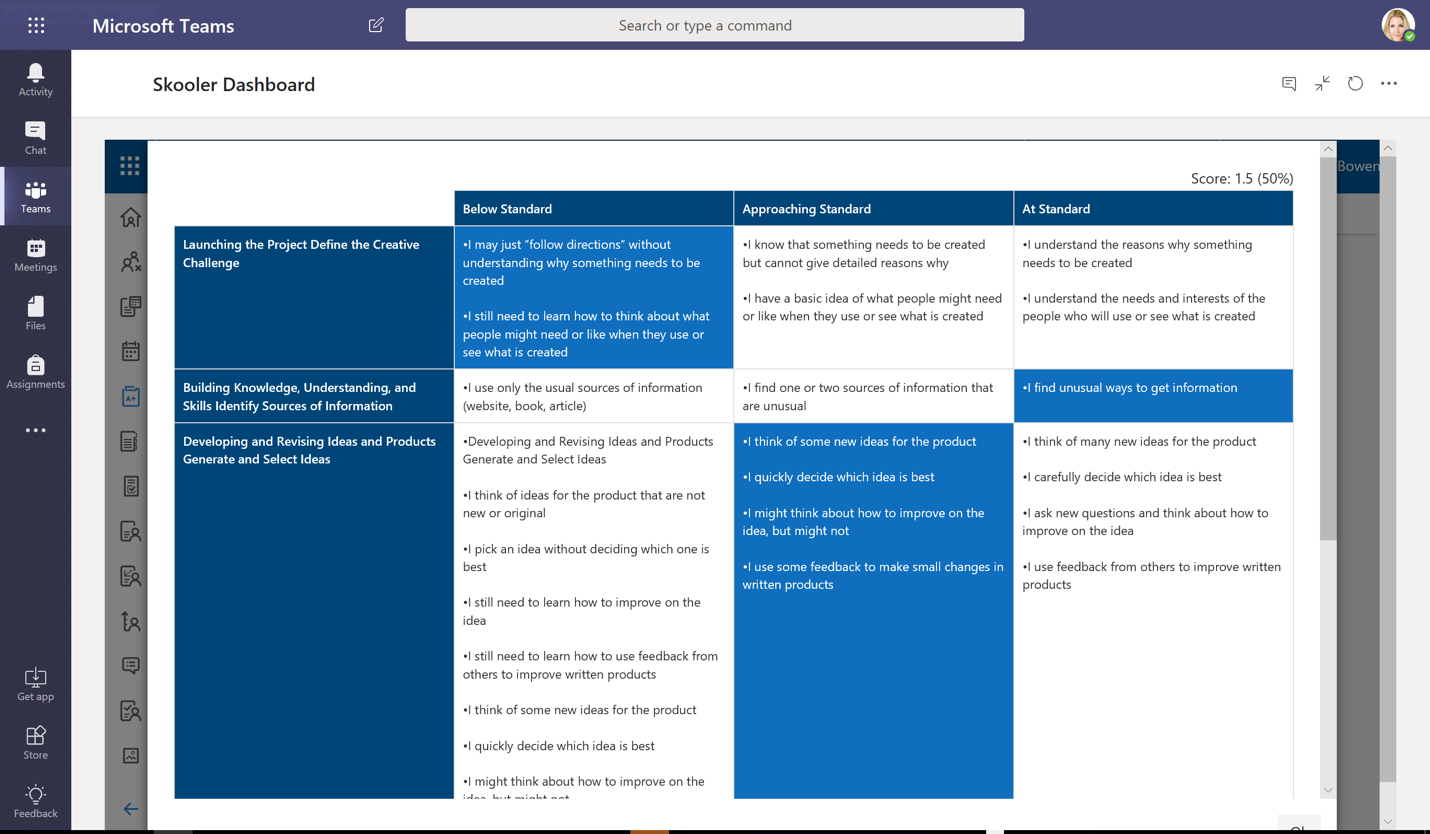Open the Office app launcher grid
The image size is (1430, 834).
[x=36, y=25]
